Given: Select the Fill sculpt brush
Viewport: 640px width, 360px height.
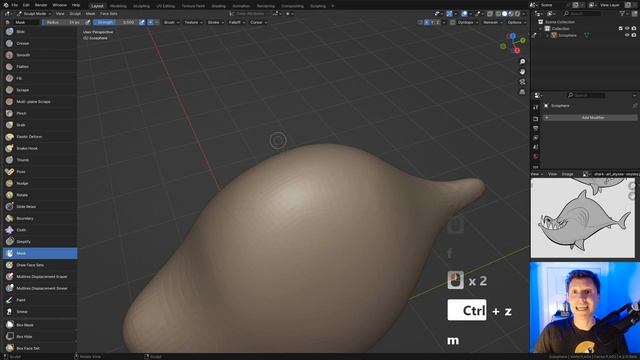Looking at the screenshot, I should click(x=40, y=78).
